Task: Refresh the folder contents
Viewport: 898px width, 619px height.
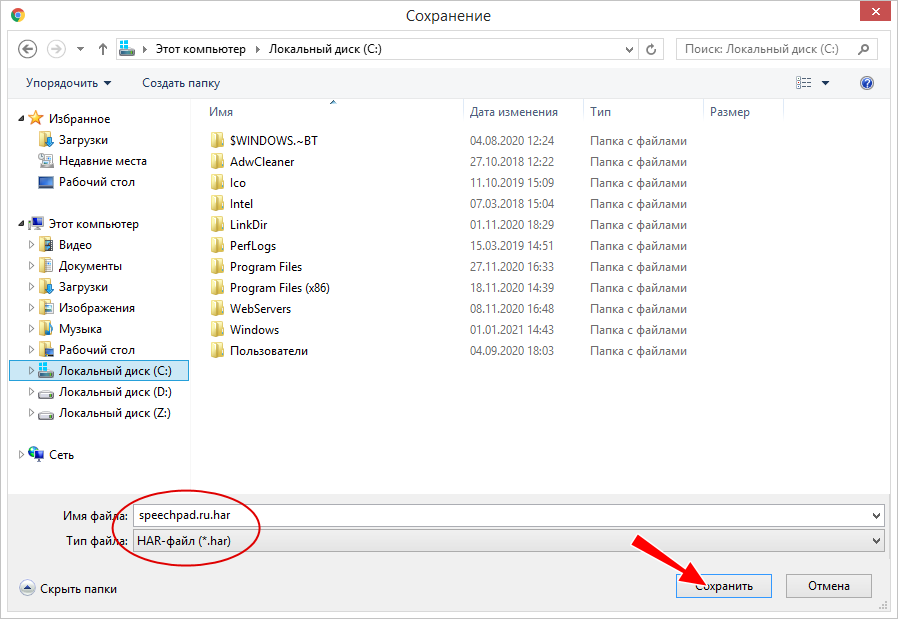Action: point(651,50)
